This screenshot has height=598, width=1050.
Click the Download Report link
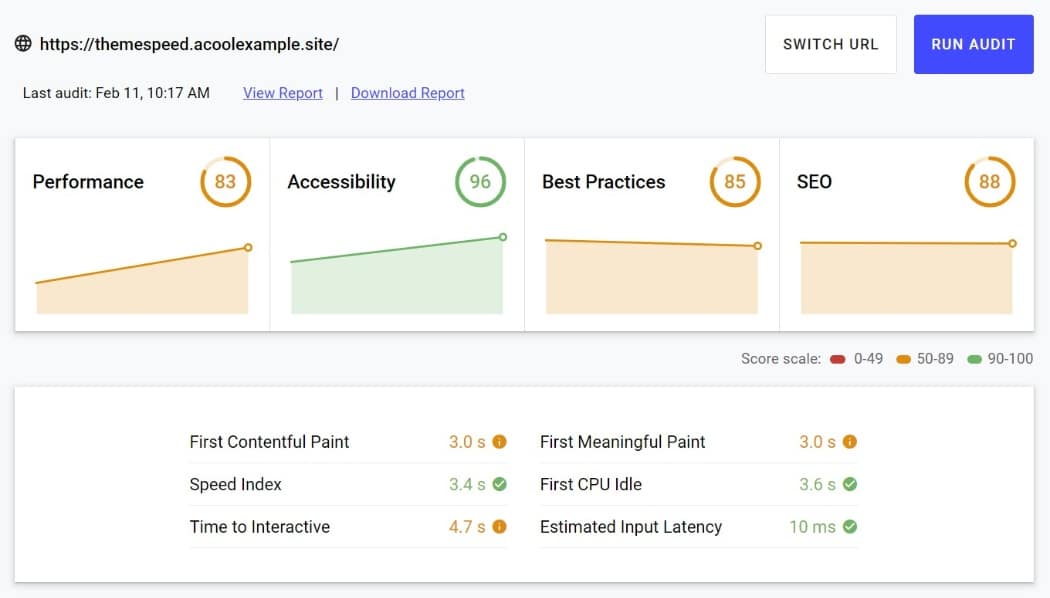(x=408, y=93)
